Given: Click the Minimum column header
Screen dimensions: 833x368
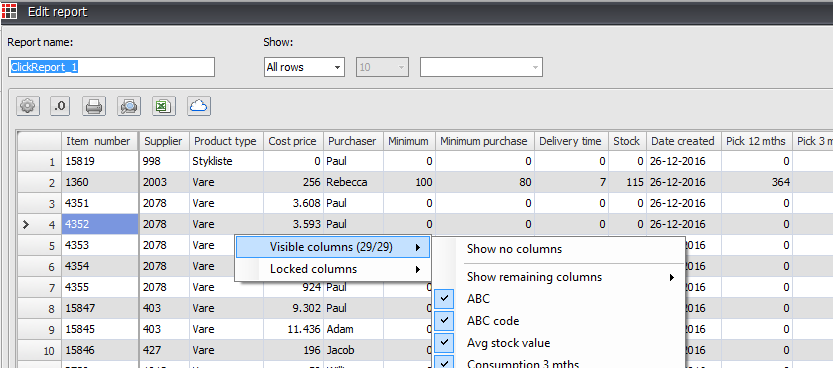Looking at the screenshot, I should [409, 141].
